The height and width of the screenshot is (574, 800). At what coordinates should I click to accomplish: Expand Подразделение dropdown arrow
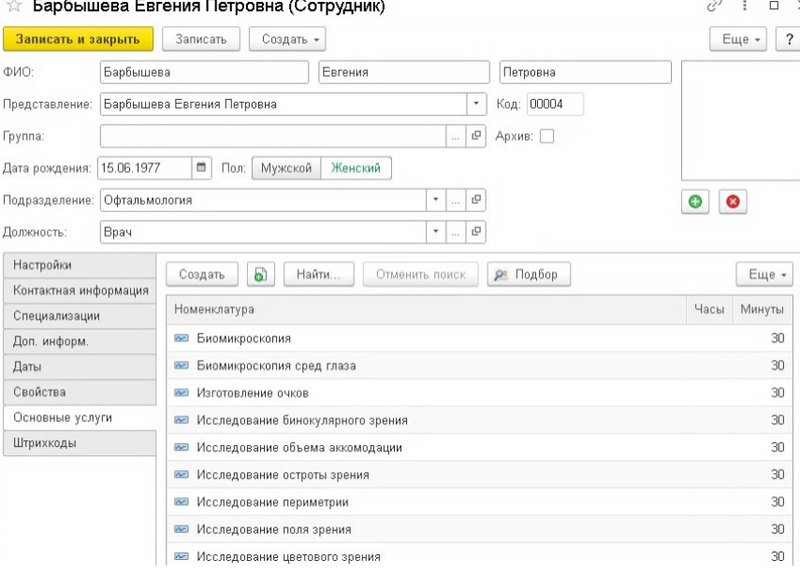click(x=435, y=200)
